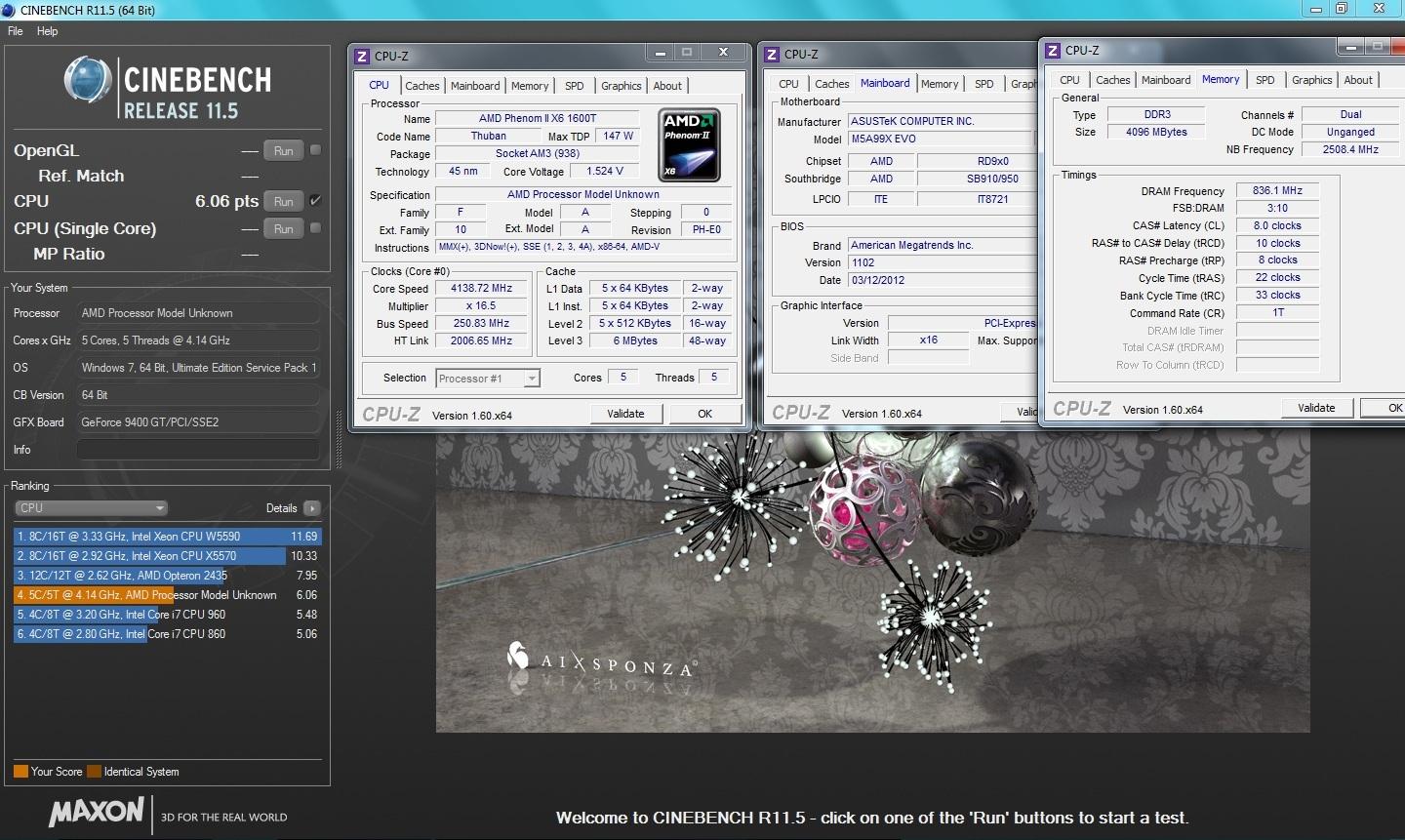Select ranking entry Intel Core i7 CPU 860
Screen dimensions: 1405x840
point(167,634)
